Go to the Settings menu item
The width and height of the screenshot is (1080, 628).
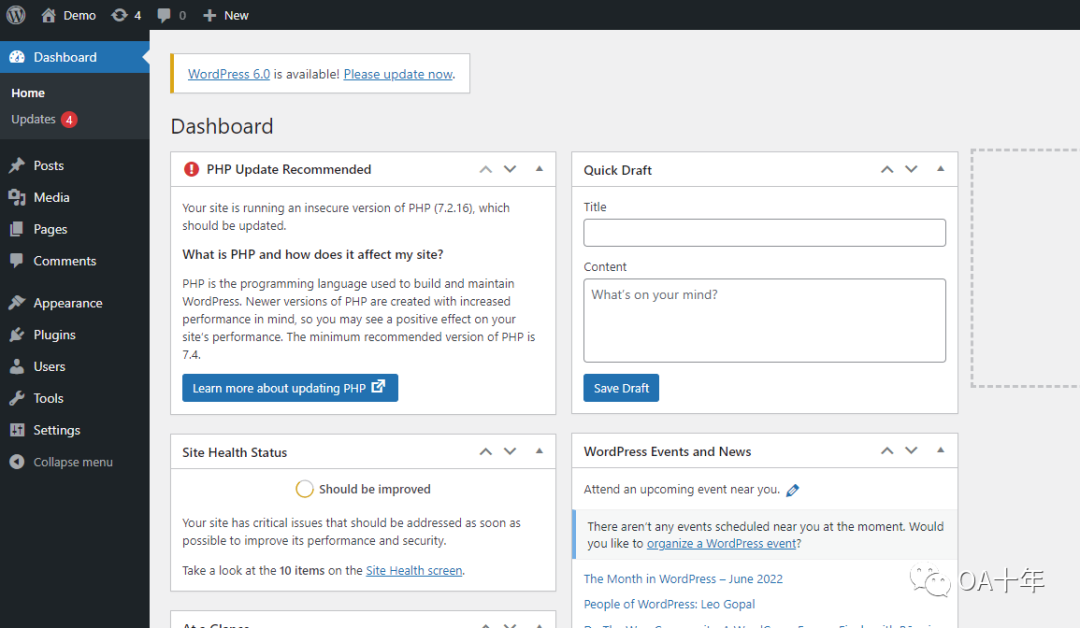pyautogui.click(x=56, y=430)
